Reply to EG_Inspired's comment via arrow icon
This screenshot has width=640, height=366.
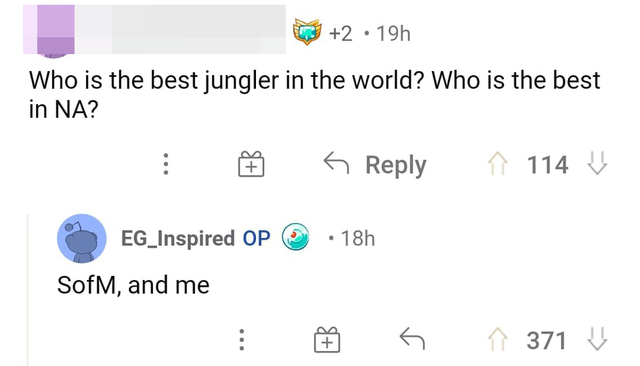click(412, 339)
